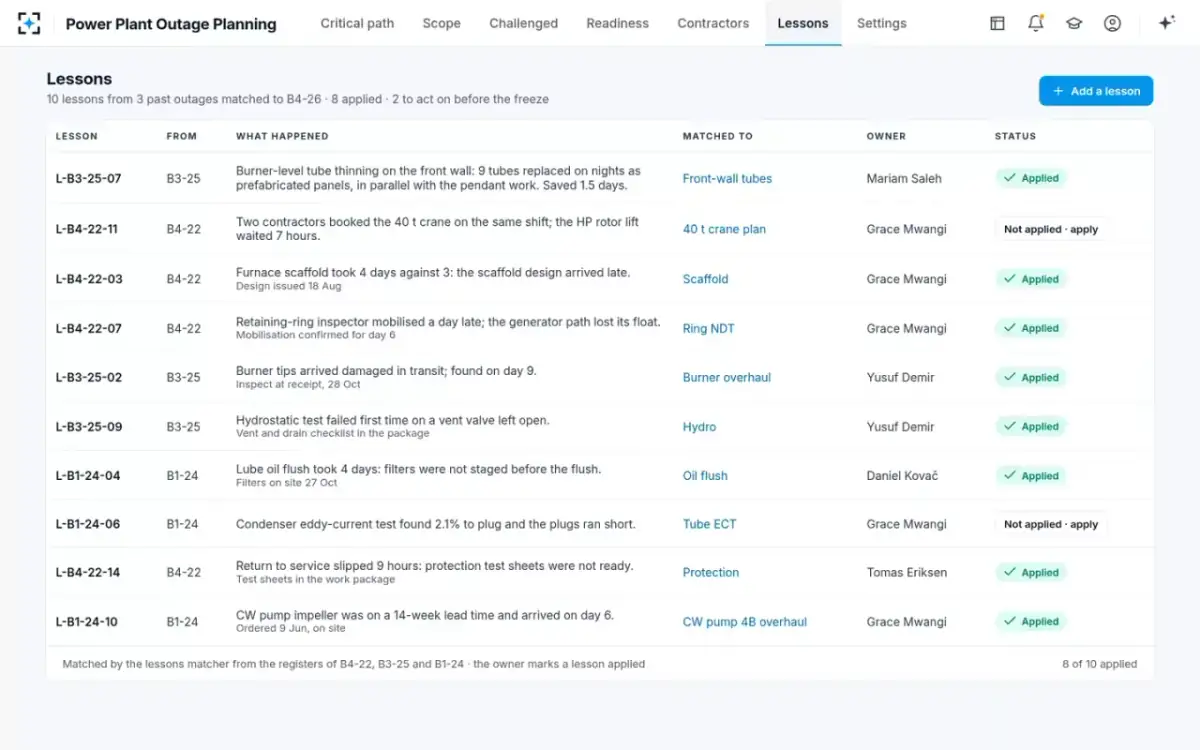1200x750 pixels.
Task: Apply the Tube ECT lesson L-B1-24-06
Action: 1051,524
